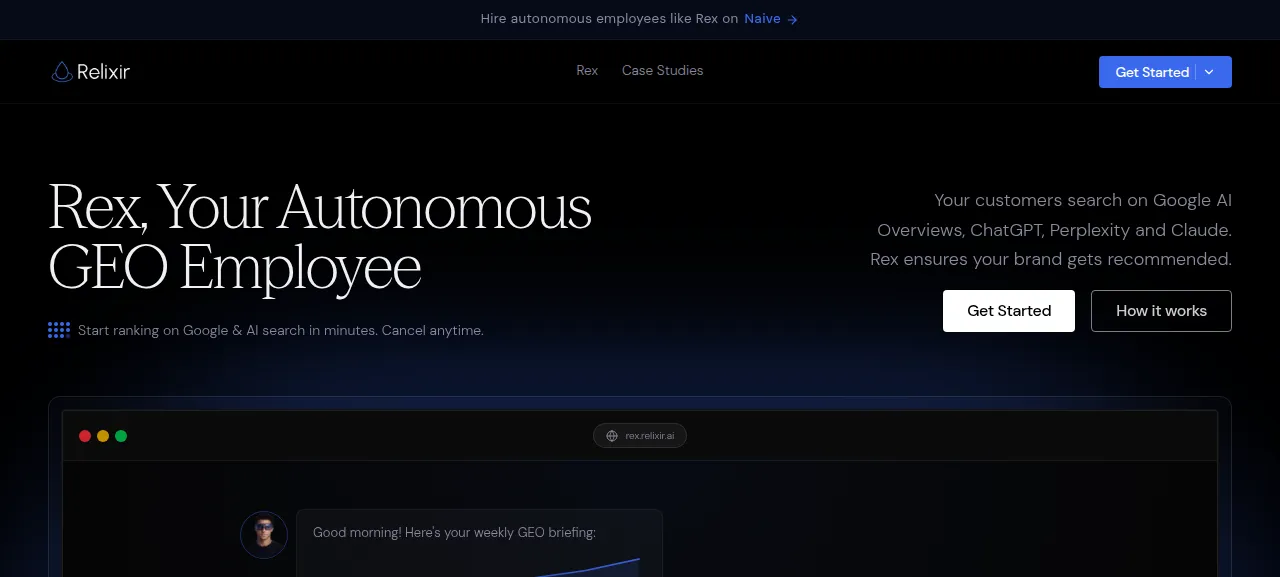The height and width of the screenshot is (577, 1280).
Task: Open the Rex navigation item
Action: (587, 70)
